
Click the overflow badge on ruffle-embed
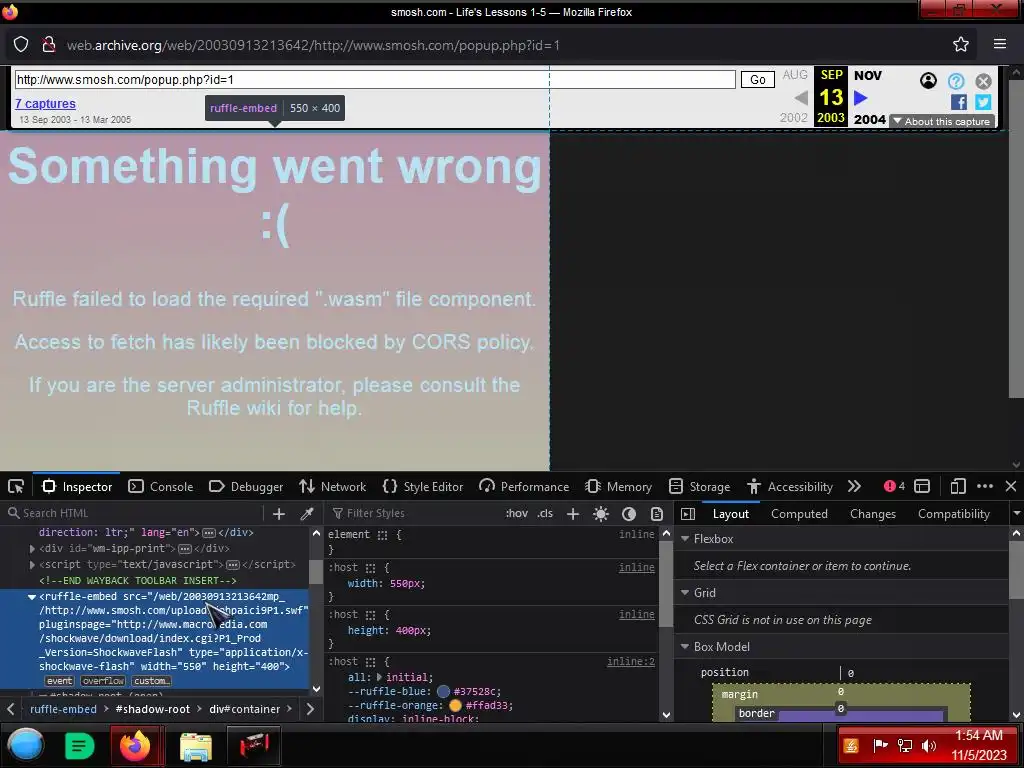click(x=103, y=681)
